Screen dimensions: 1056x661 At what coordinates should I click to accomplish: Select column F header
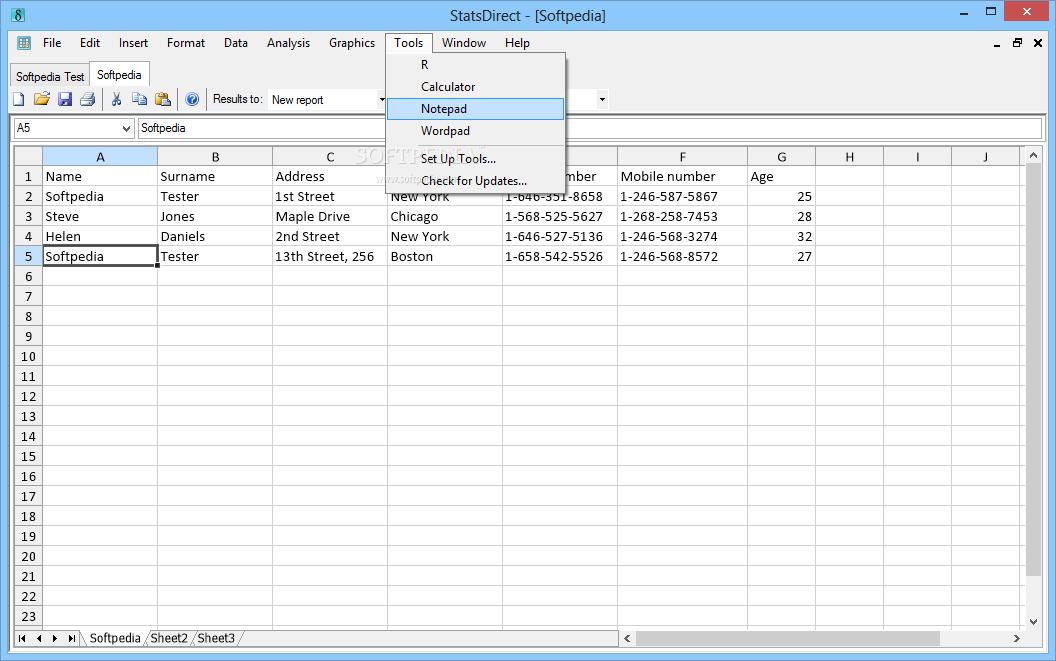682,157
